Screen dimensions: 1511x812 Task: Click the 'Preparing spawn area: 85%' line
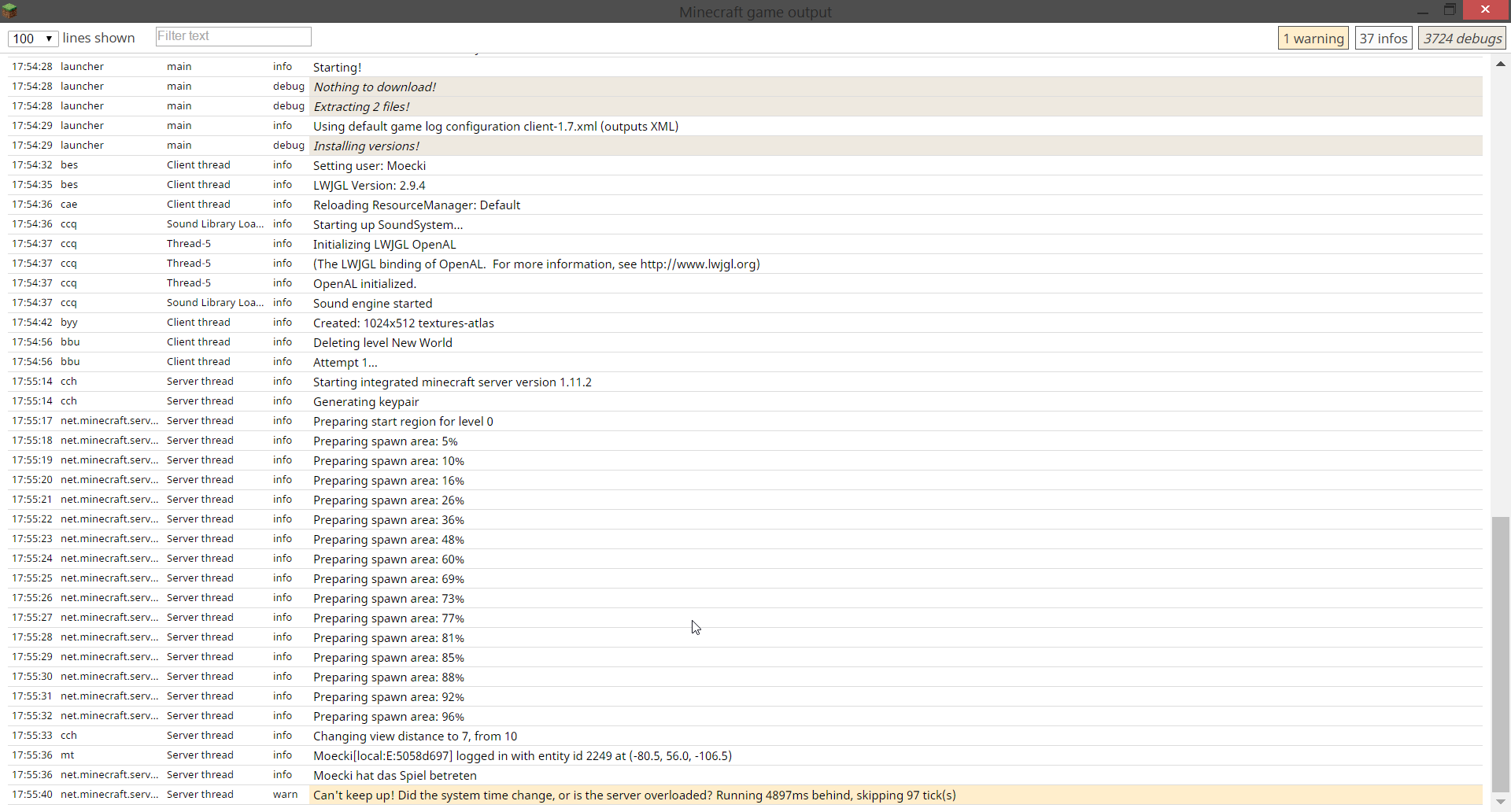(745, 657)
